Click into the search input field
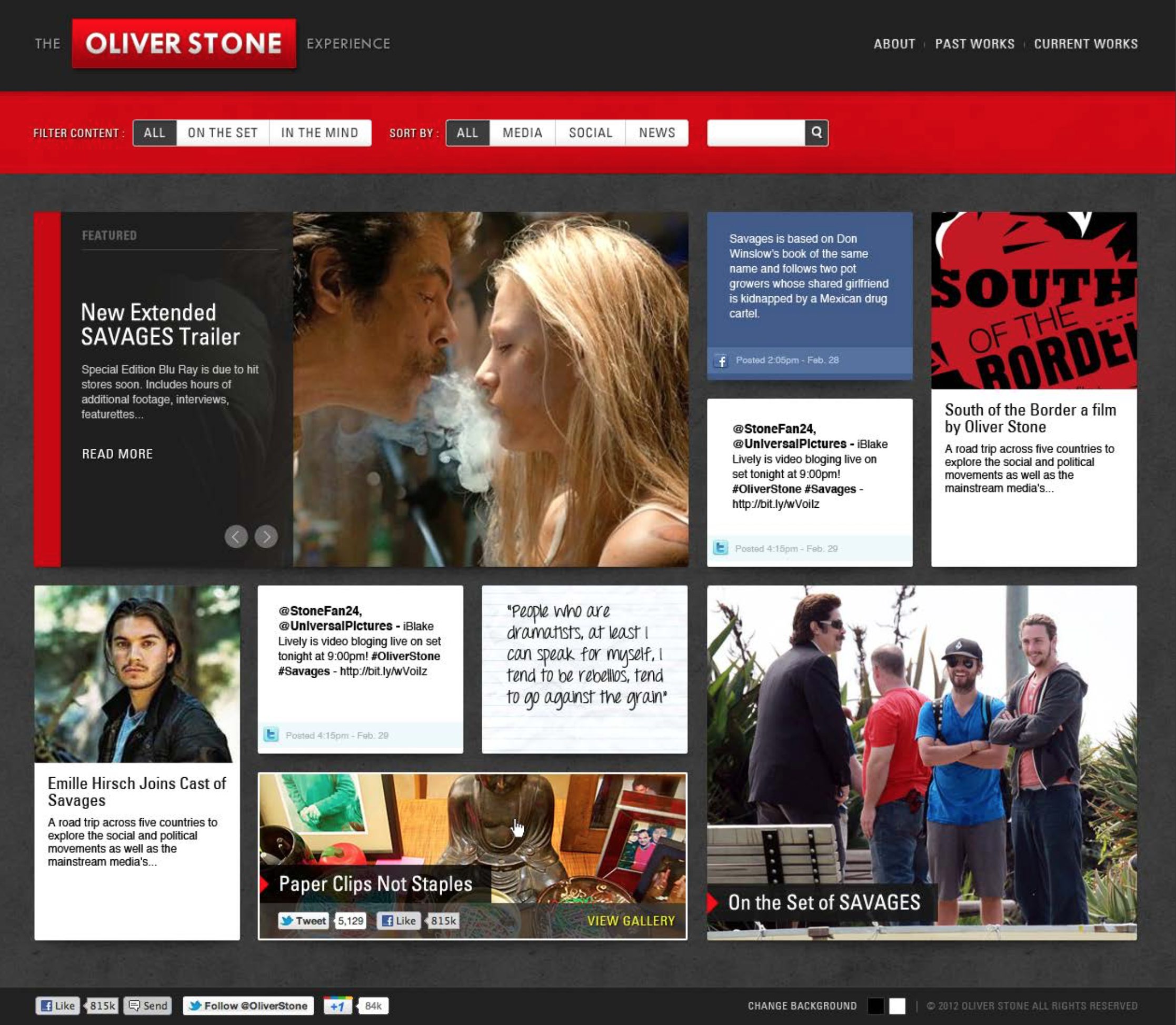Screen dimensions: 1176x1025 coord(756,133)
